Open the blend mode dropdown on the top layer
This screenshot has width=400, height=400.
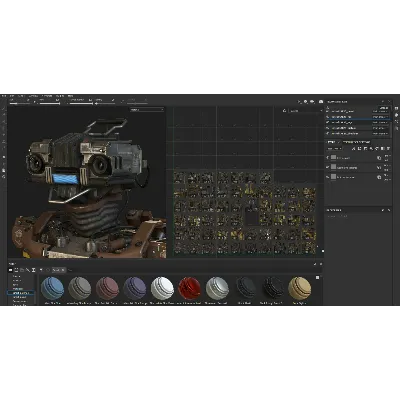[x=388, y=156]
